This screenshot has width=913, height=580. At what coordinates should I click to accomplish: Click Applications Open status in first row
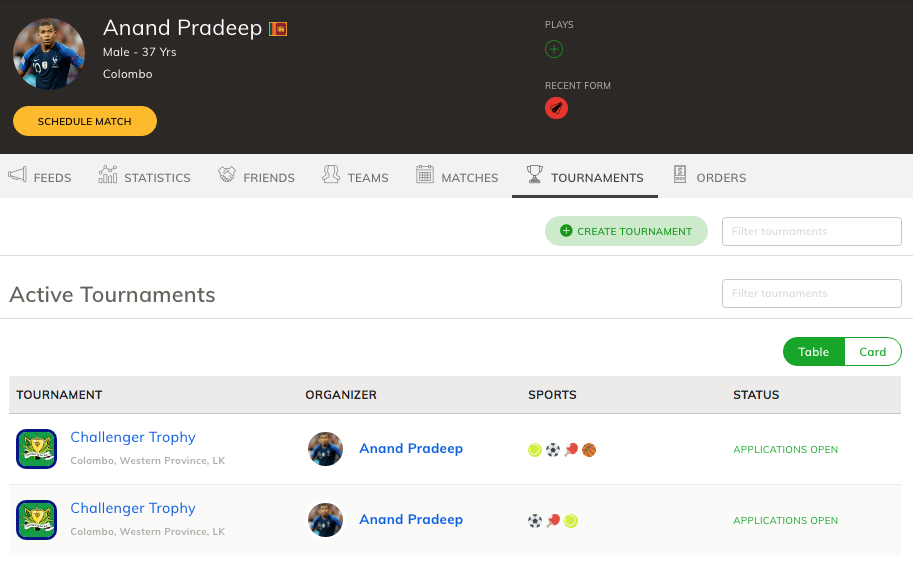pyautogui.click(x=785, y=450)
